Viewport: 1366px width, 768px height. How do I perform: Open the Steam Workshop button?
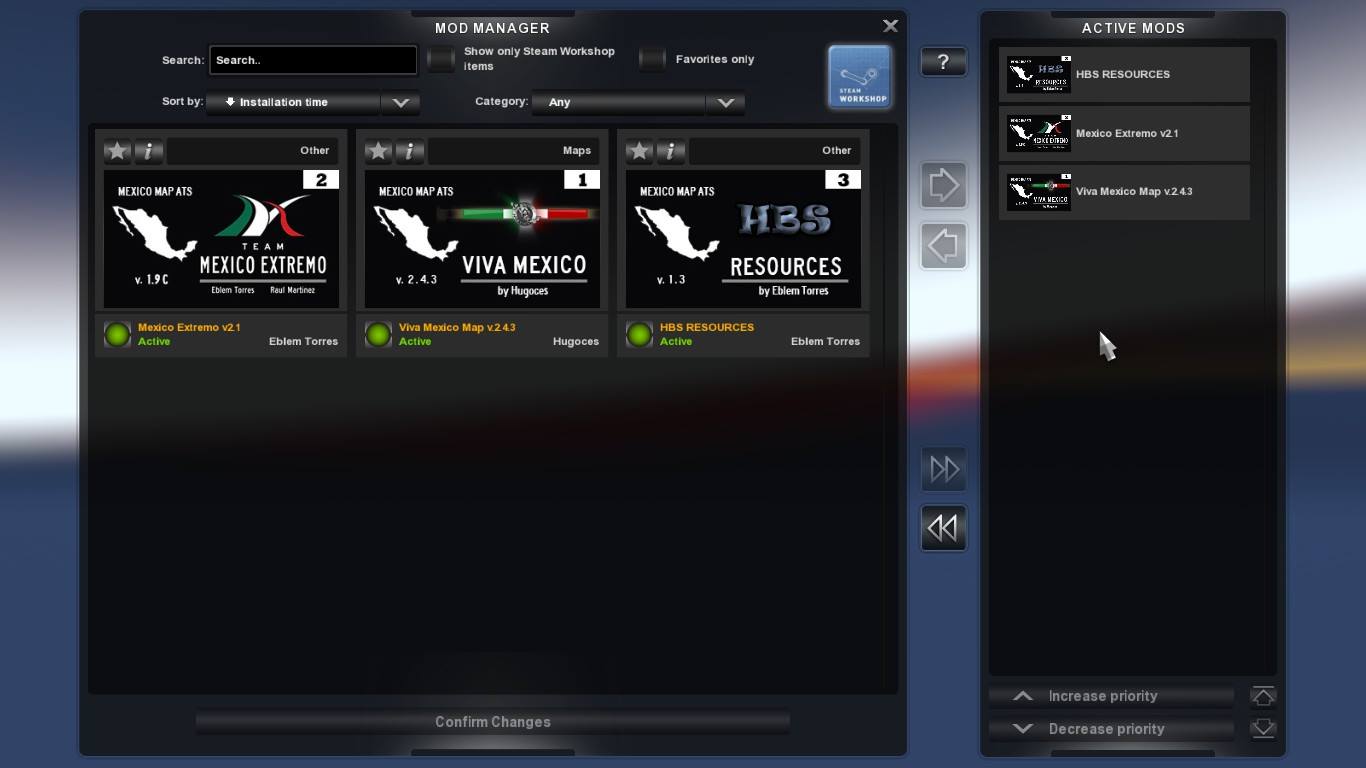(860, 76)
